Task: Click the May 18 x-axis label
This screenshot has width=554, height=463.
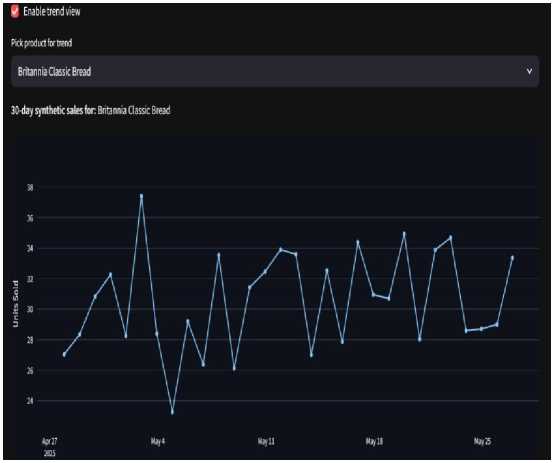Action: (374, 441)
